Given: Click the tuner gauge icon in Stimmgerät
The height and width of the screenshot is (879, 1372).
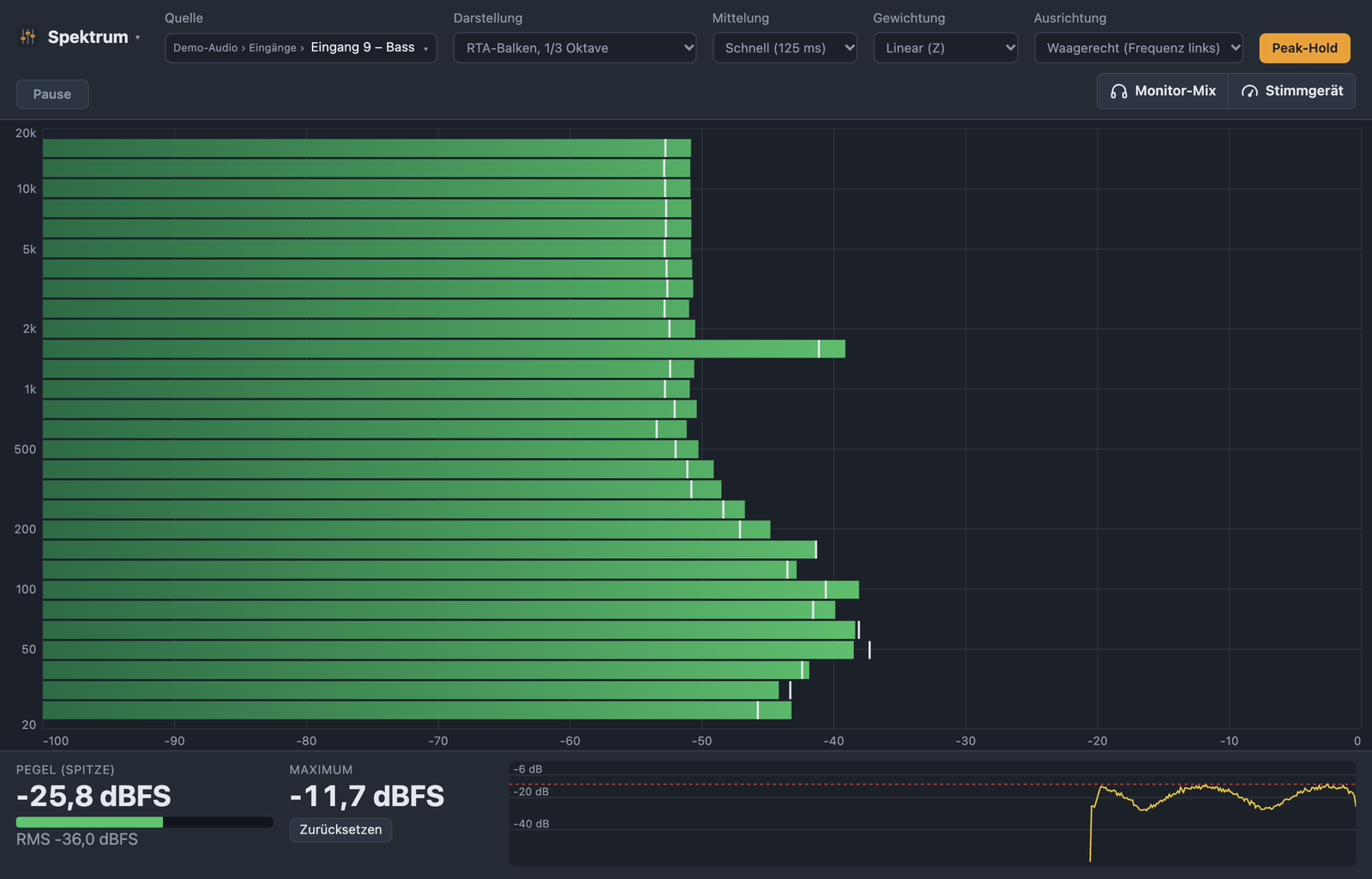Looking at the screenshot, I should [1249, 91].
